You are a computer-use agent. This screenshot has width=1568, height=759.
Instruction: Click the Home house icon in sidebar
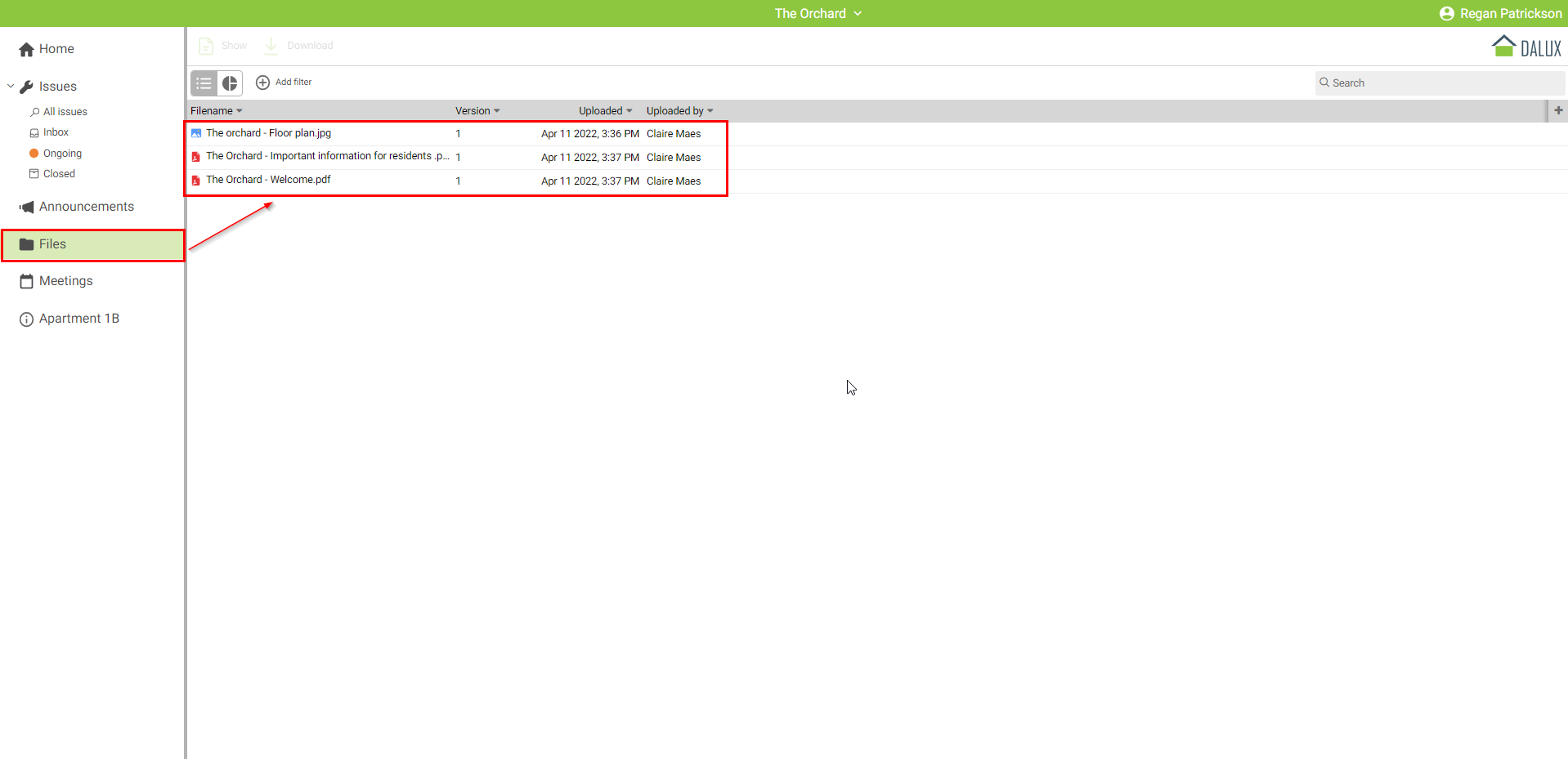26,49
